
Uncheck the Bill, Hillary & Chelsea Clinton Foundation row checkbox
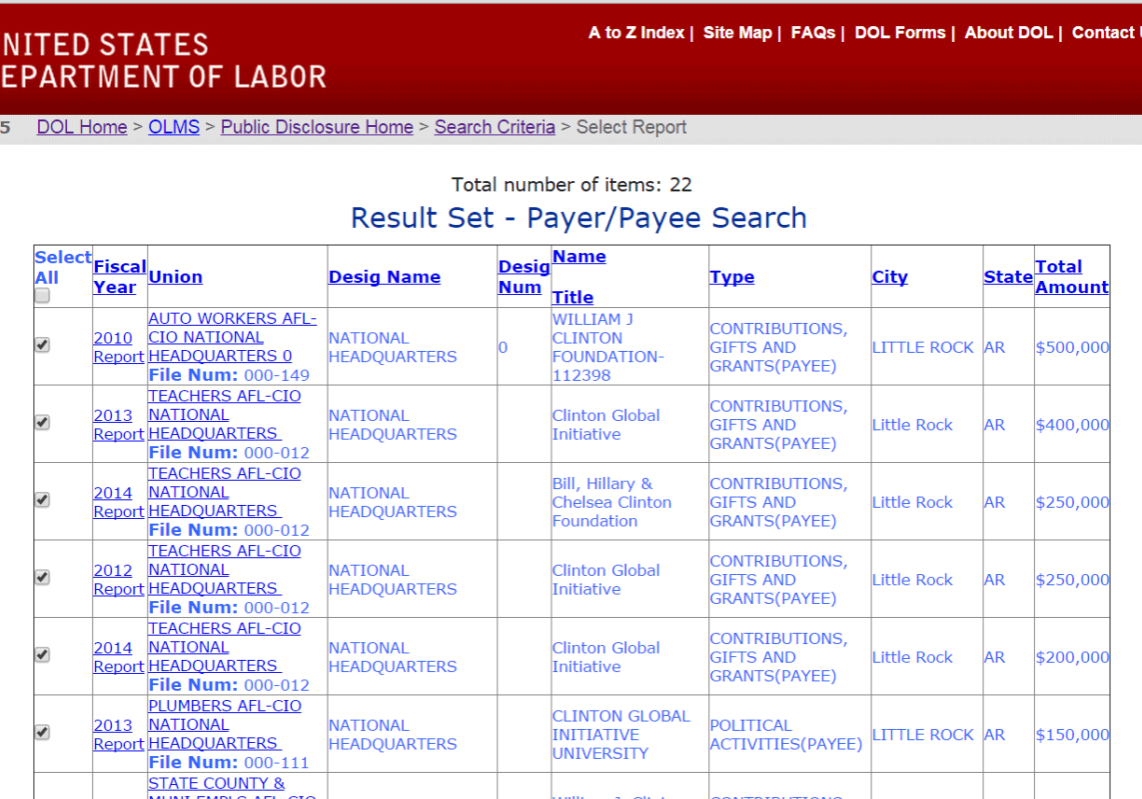[x=42, y=500]
